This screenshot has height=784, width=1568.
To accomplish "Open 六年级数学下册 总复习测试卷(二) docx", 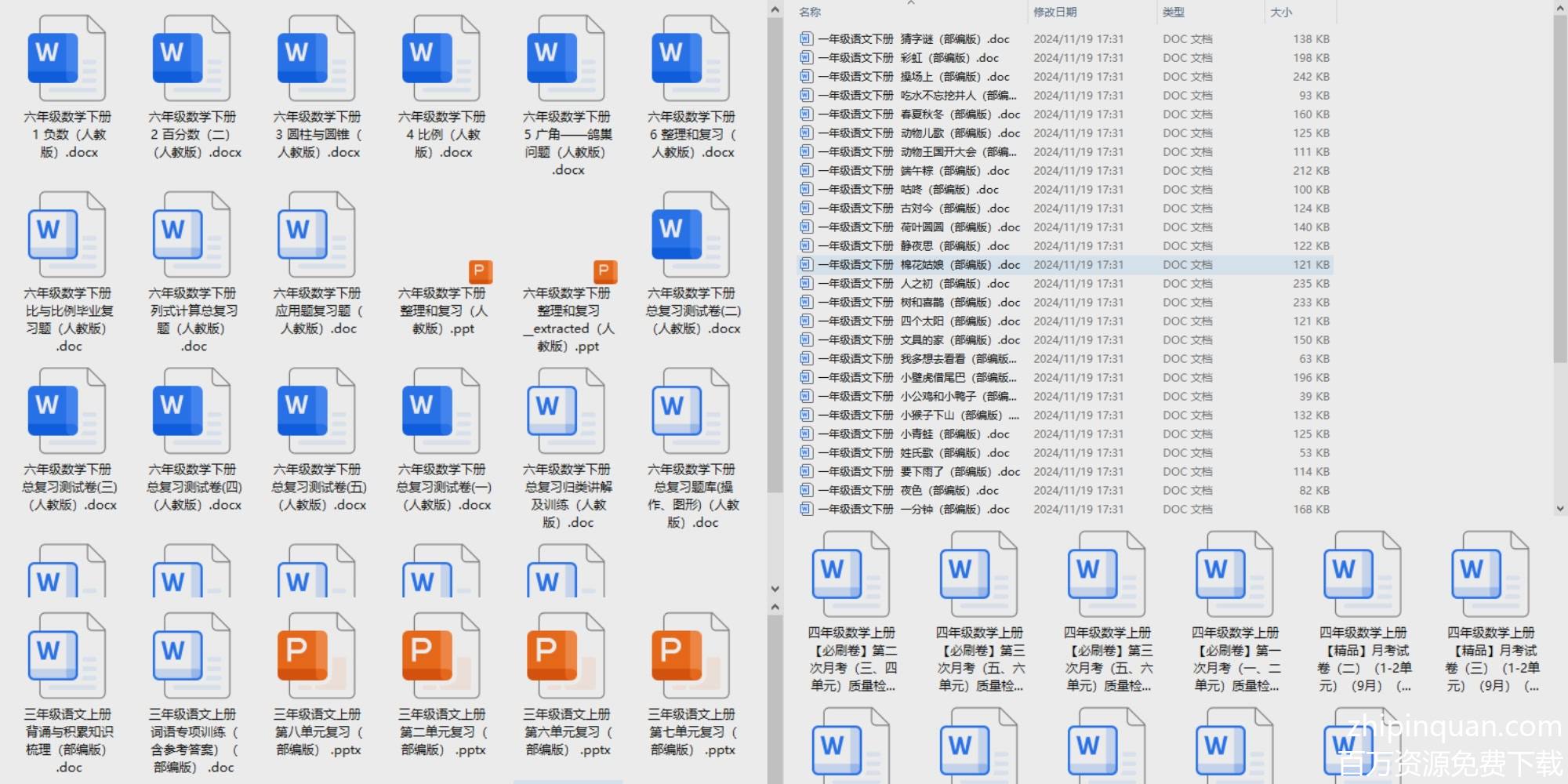I will pyautogui.click(x=690, y=236).
